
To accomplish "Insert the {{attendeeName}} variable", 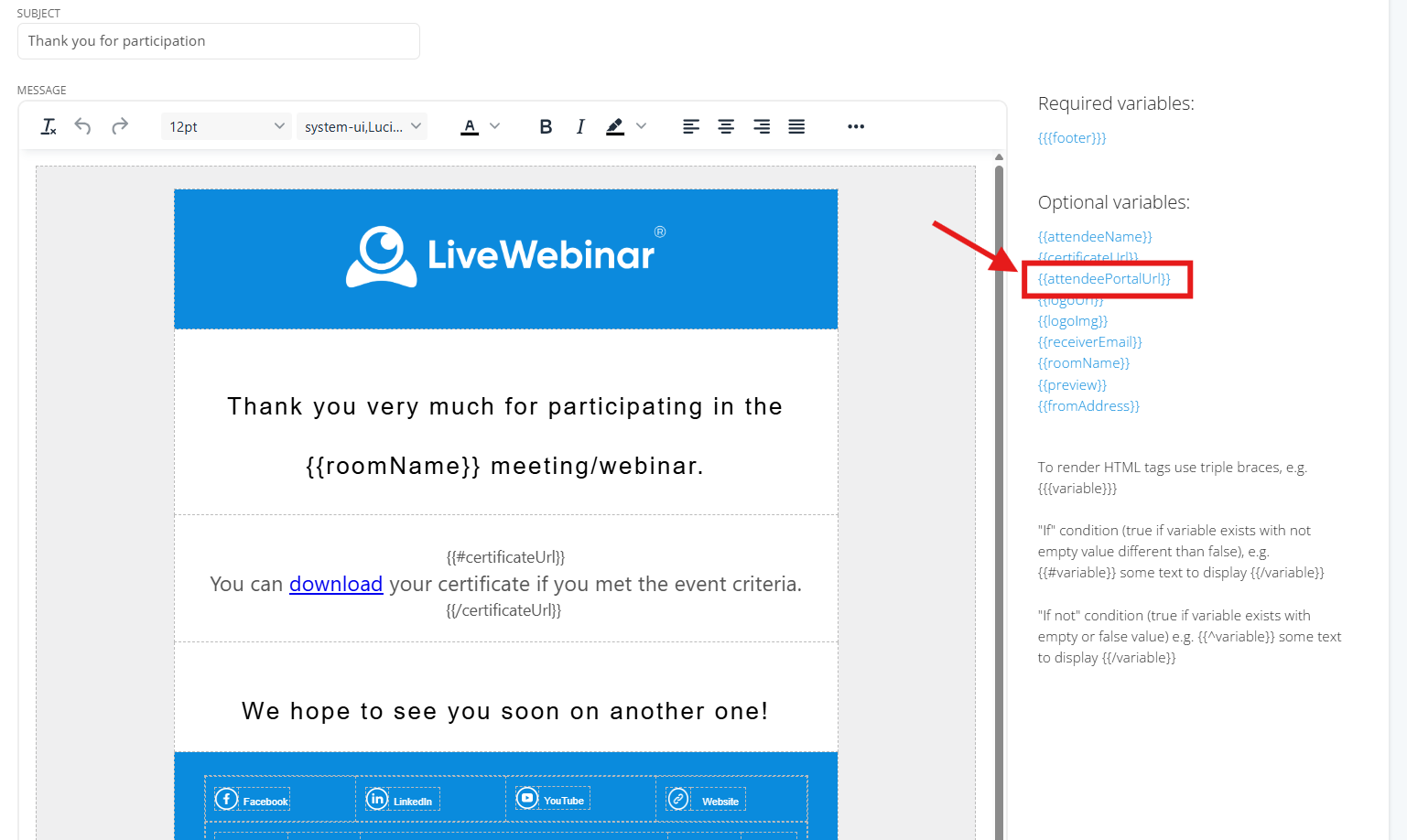I will pos(1095,237).
